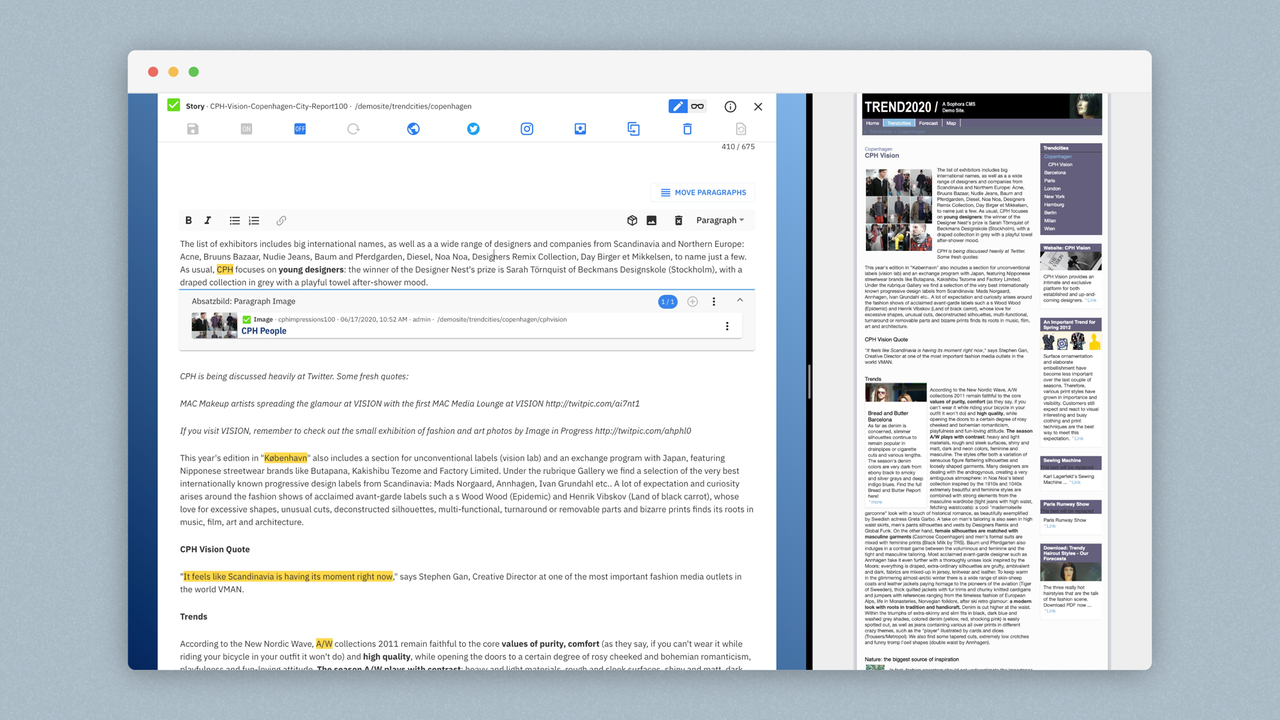Click the greyed document history icon
The width and height of the screenshot is (1280, 720).
coord(741,129)
